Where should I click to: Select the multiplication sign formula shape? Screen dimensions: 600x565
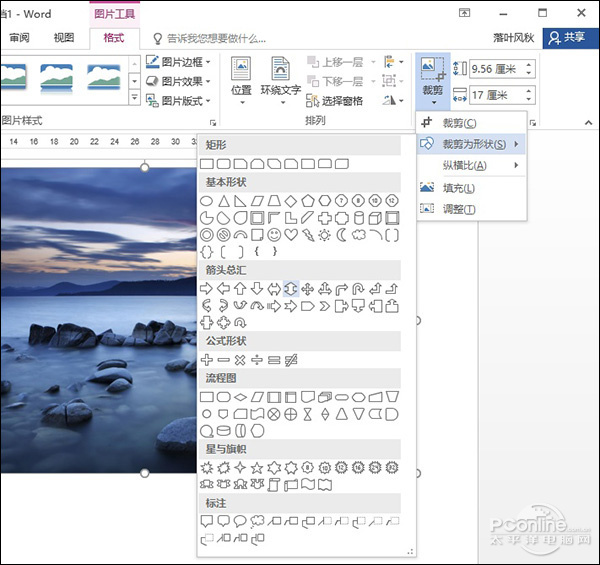[240, 360]
